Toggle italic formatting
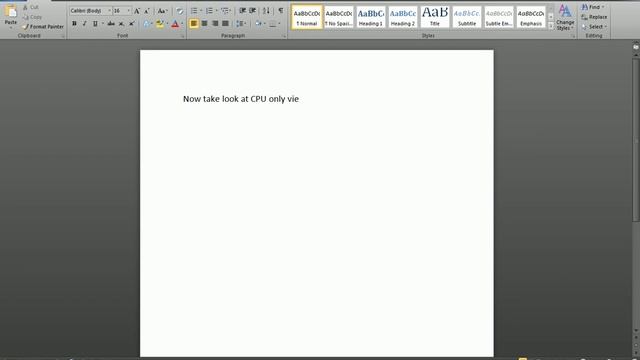 click(84, 24)
